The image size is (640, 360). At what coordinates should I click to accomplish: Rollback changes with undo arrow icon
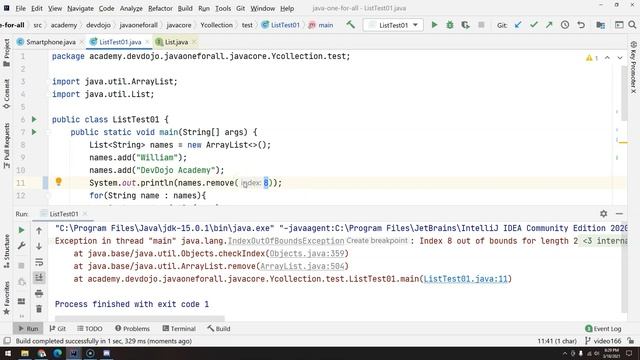pos(581,25)
